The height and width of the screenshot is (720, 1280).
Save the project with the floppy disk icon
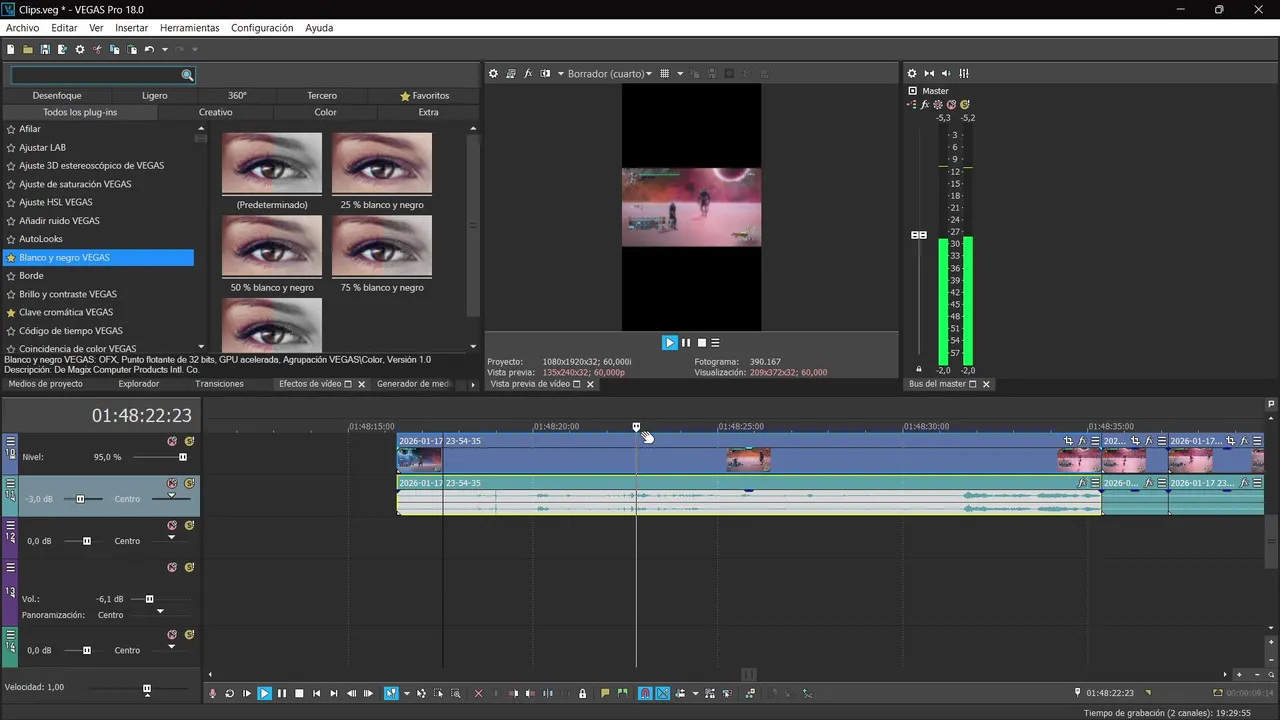click(45, 49)
